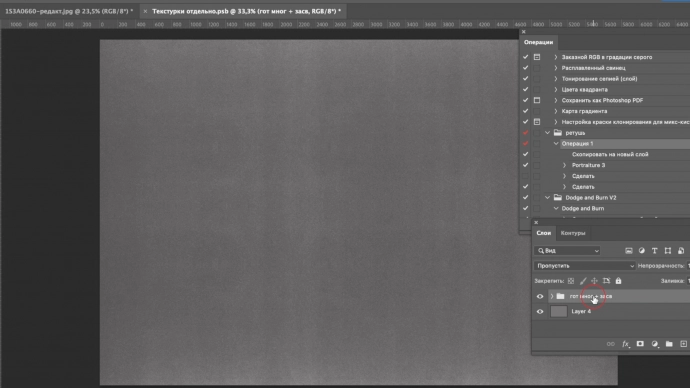Viewport: 690px width, 388px height.
Task: Click the lock all padlock icon
Action: 618,281
